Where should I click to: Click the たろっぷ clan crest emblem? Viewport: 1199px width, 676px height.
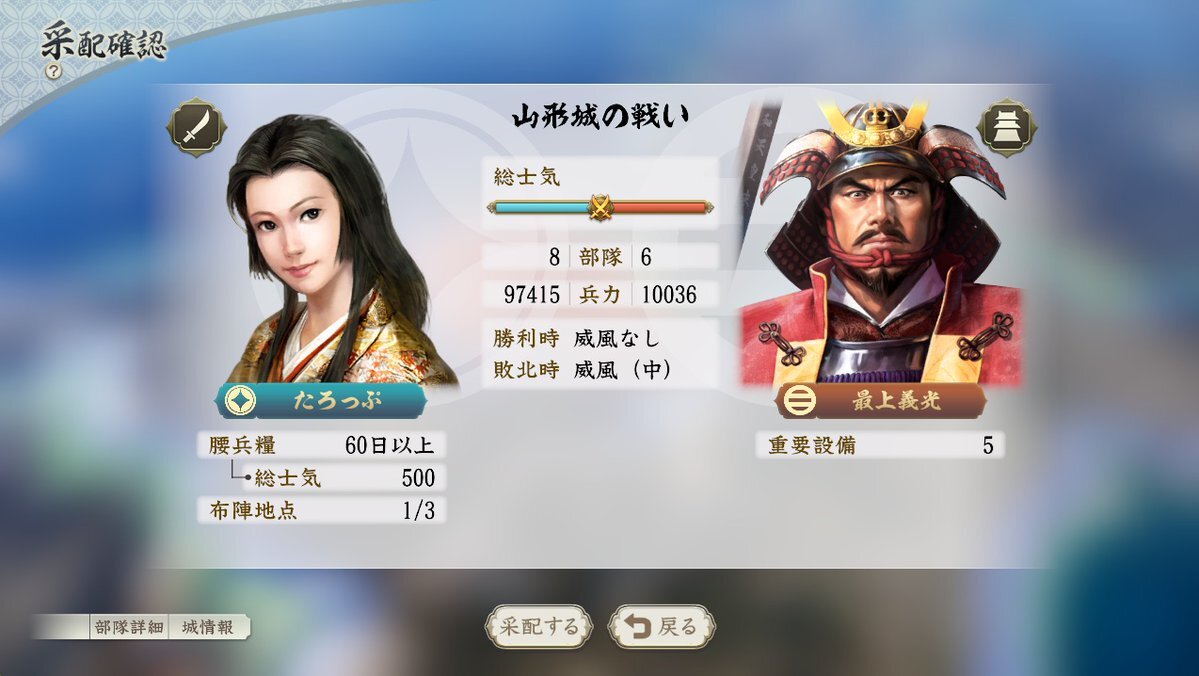240,401
